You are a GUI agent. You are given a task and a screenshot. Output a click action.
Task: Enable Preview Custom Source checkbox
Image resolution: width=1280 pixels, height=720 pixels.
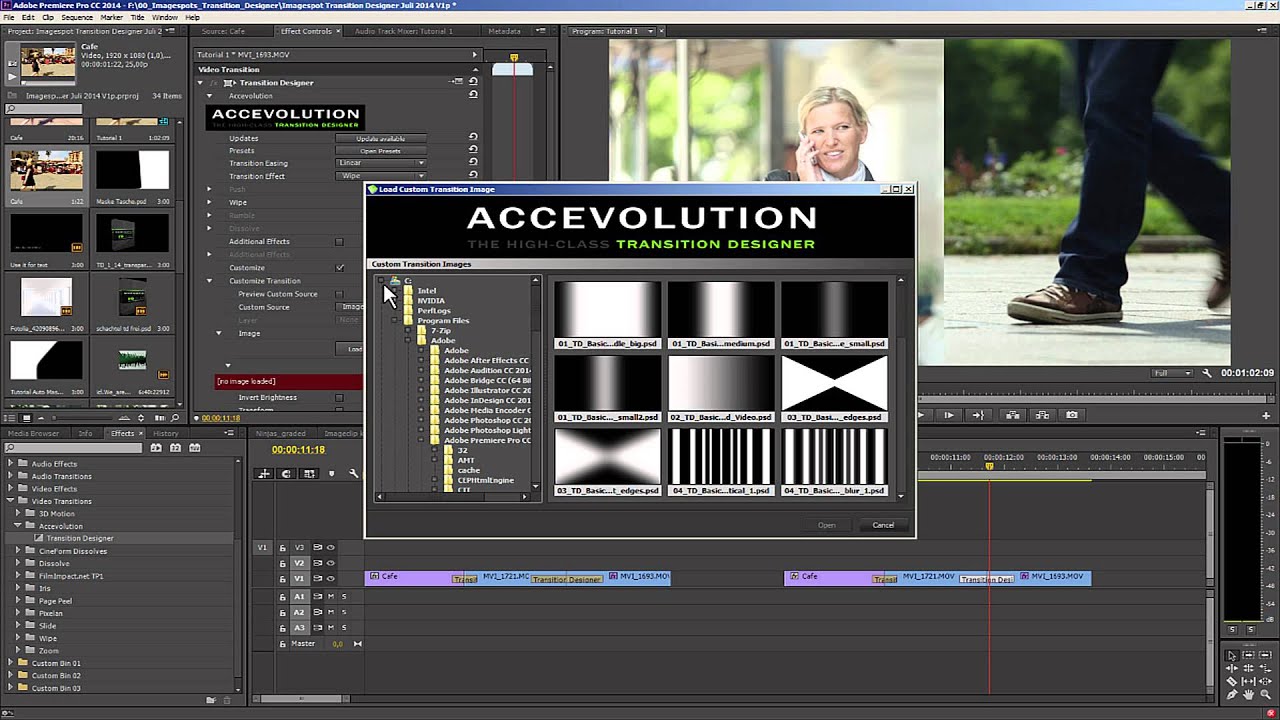coord(339,294)
